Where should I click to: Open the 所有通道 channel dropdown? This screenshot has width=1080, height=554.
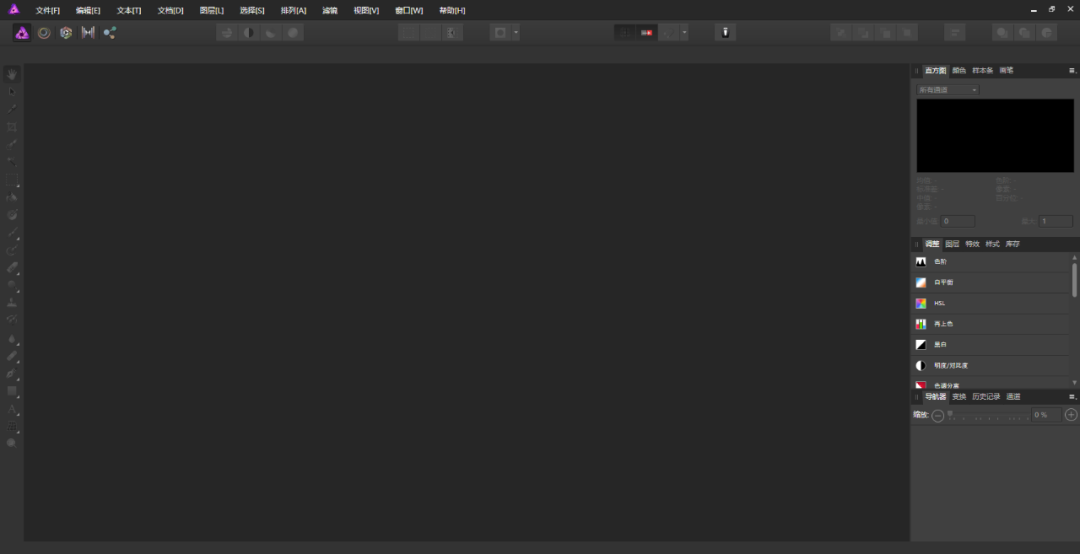pos(947,90)
